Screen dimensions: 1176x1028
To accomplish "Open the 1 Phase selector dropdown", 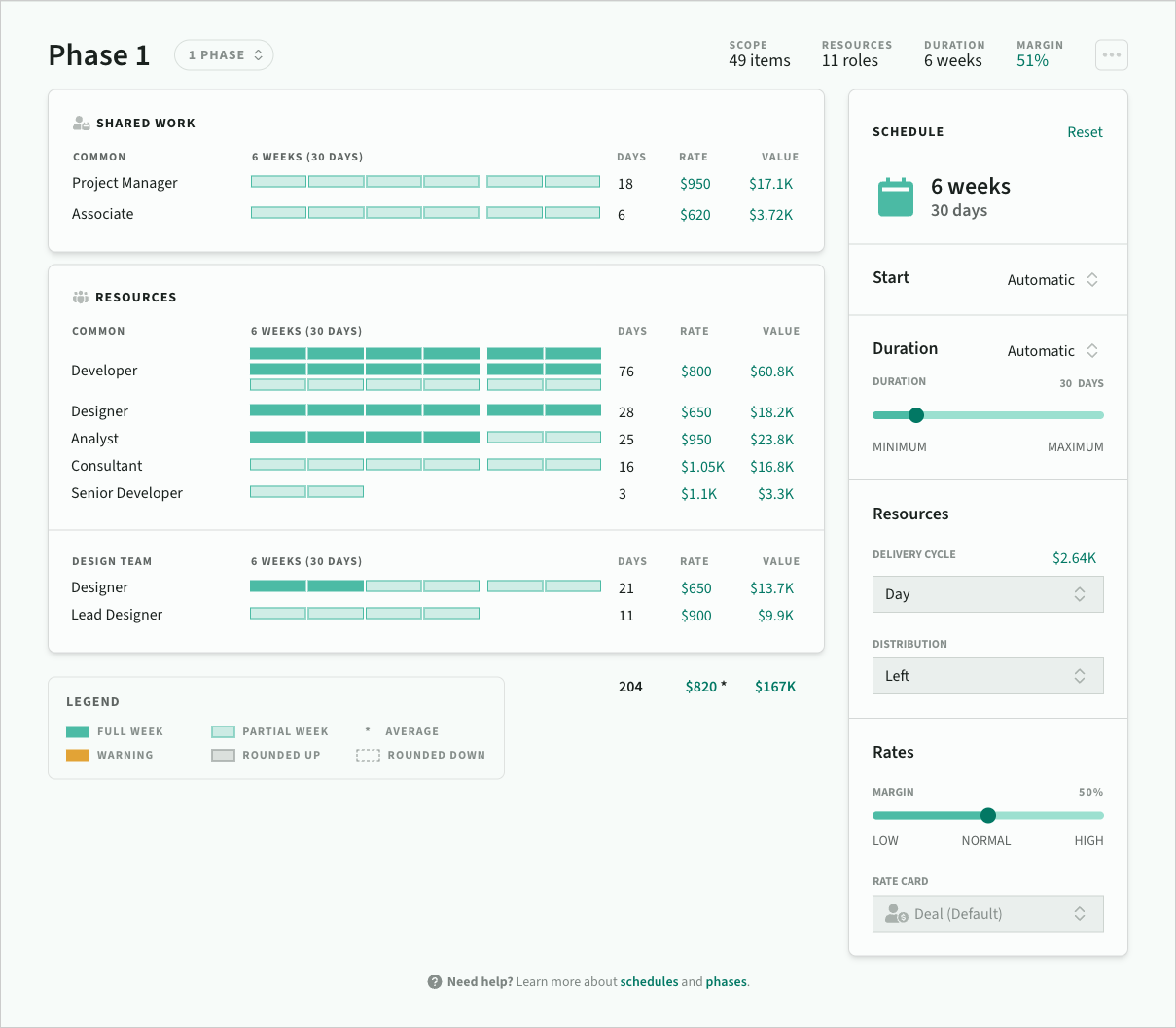I will point(224,55).
